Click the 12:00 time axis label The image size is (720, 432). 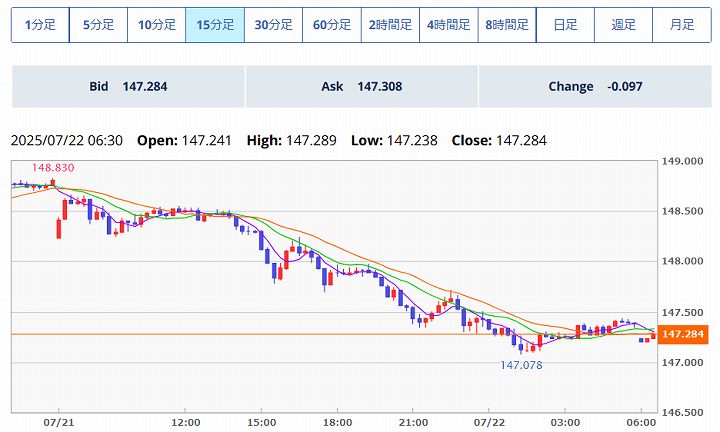coord(186,422)
